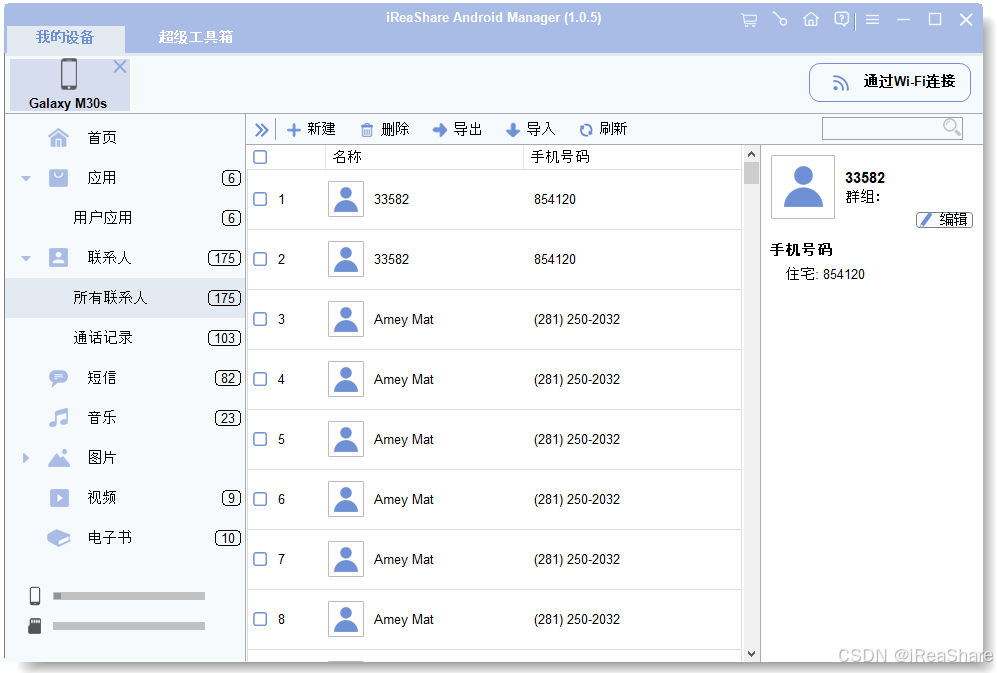Collapse the 联系人 tree arrow
The width and height of the screenshot is (997, 673).
pos(26,258)
